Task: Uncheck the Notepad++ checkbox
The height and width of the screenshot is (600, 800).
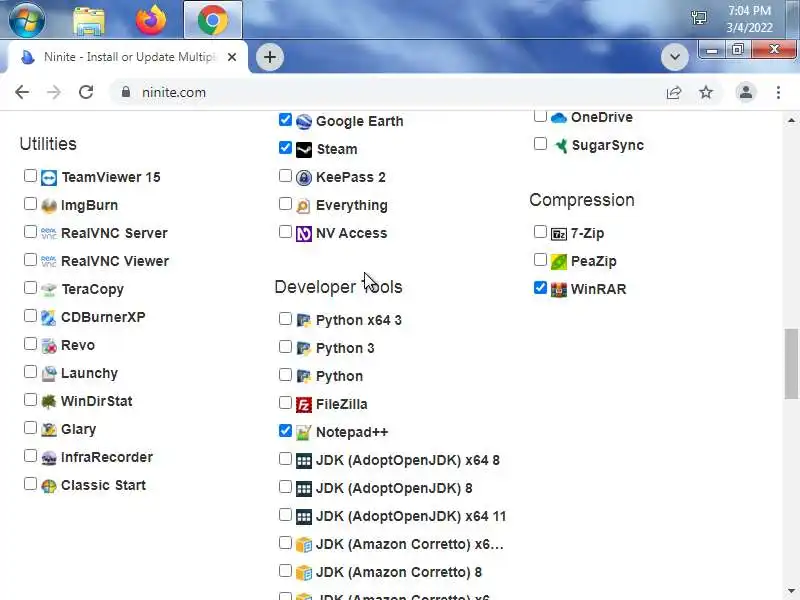Action: (x=285, y=431)
